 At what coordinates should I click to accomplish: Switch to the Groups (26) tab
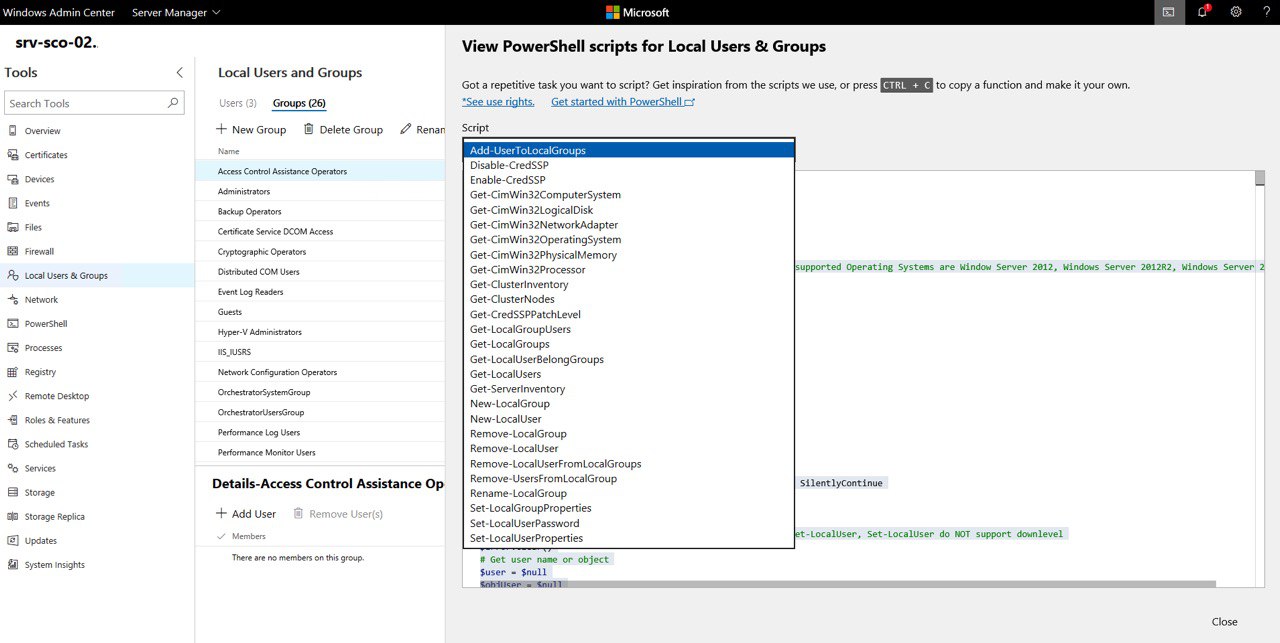coord(299,103)
